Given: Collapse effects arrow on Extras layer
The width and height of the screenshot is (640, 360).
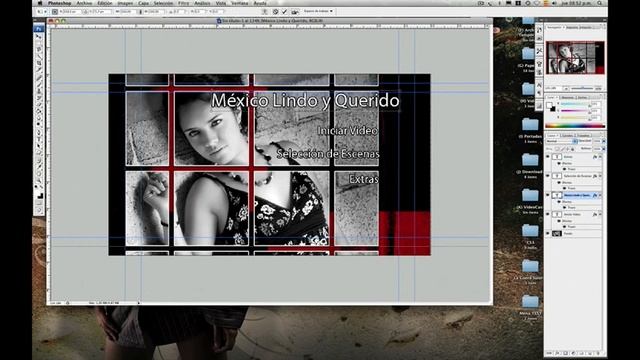Looking at the screenshot, I should 600,157.
